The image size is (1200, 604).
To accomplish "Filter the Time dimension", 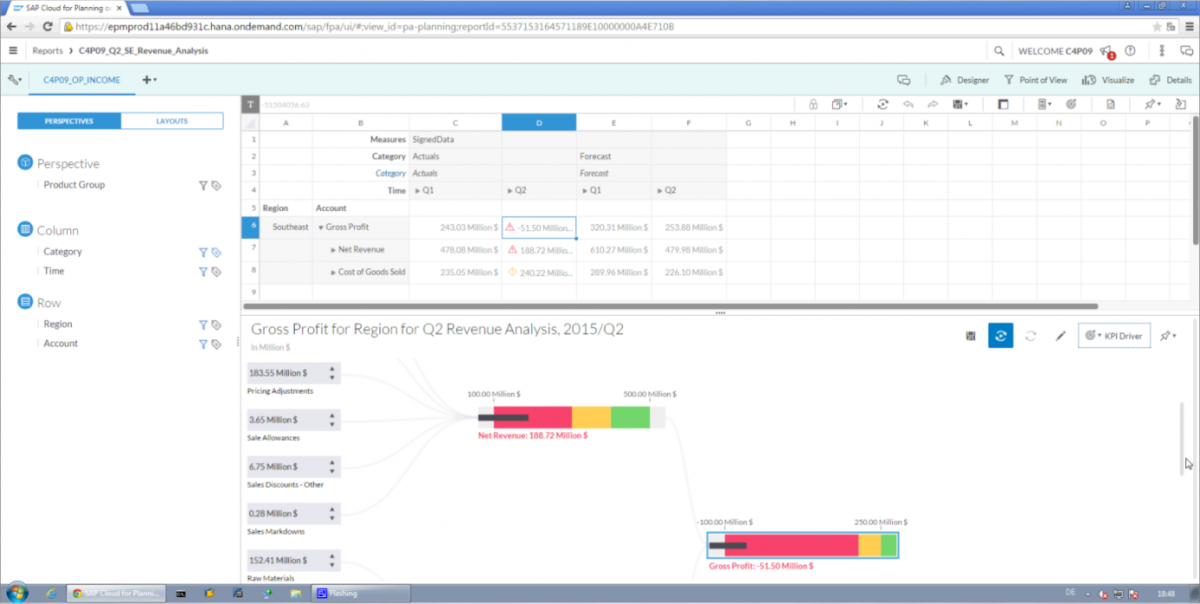I will point(202,271).
